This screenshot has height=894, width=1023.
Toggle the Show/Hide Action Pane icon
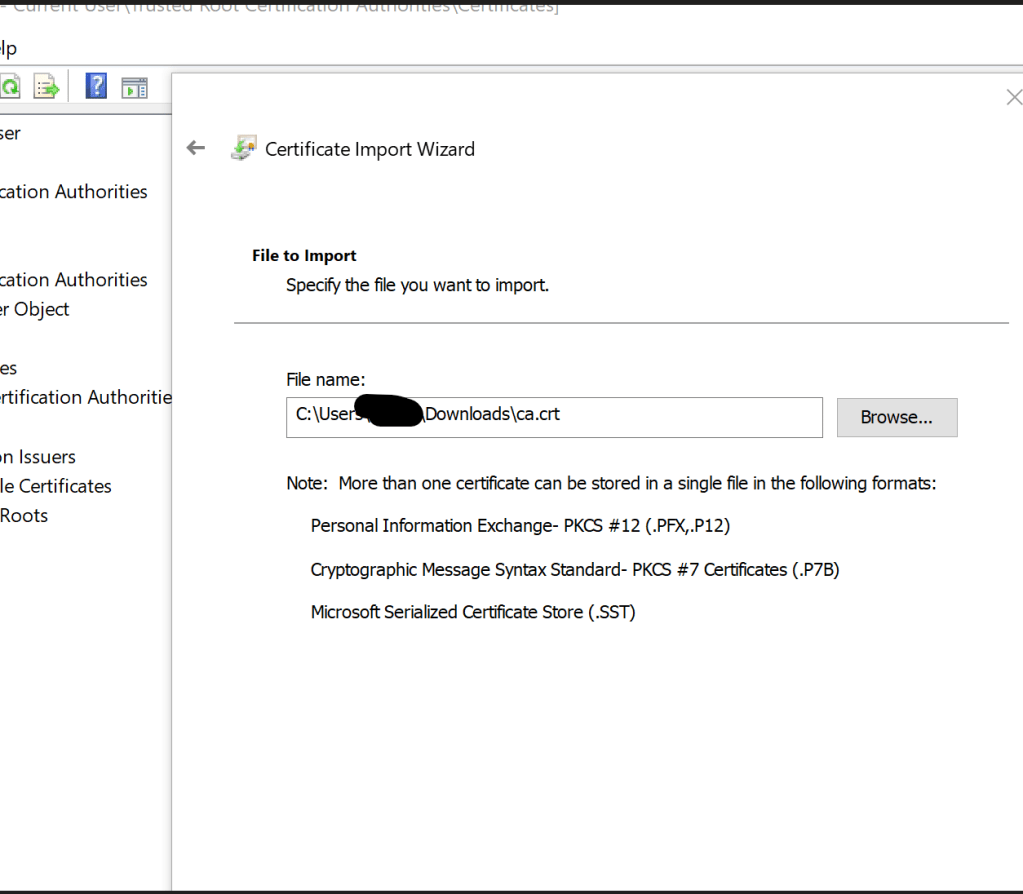[x=134, y=88]
